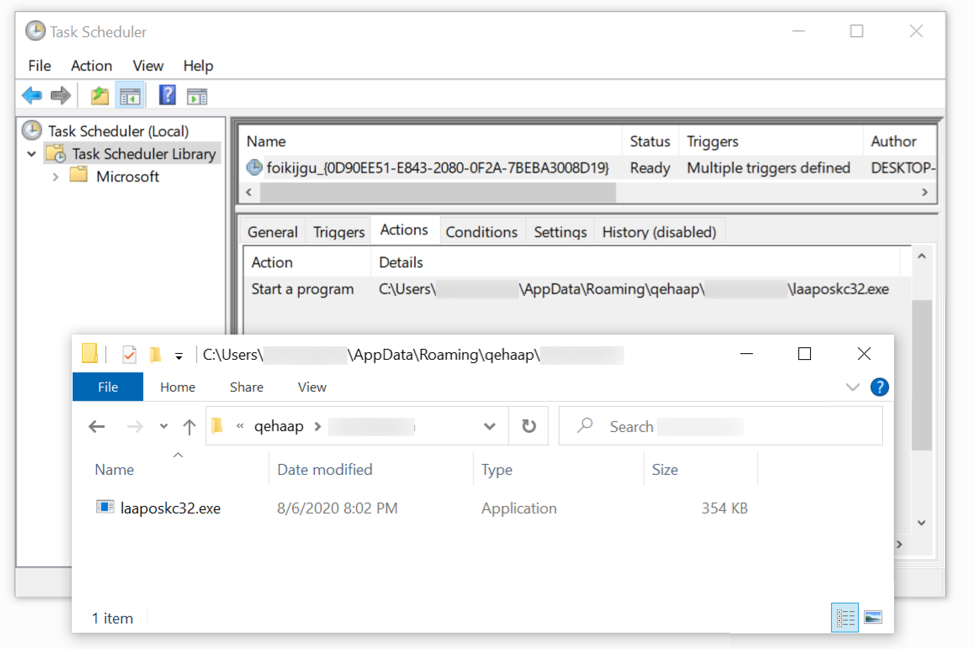The height and width of the screenshot is (649, 975).
Task: Select Task Scheduler Library in the tree
Action: 144,154
